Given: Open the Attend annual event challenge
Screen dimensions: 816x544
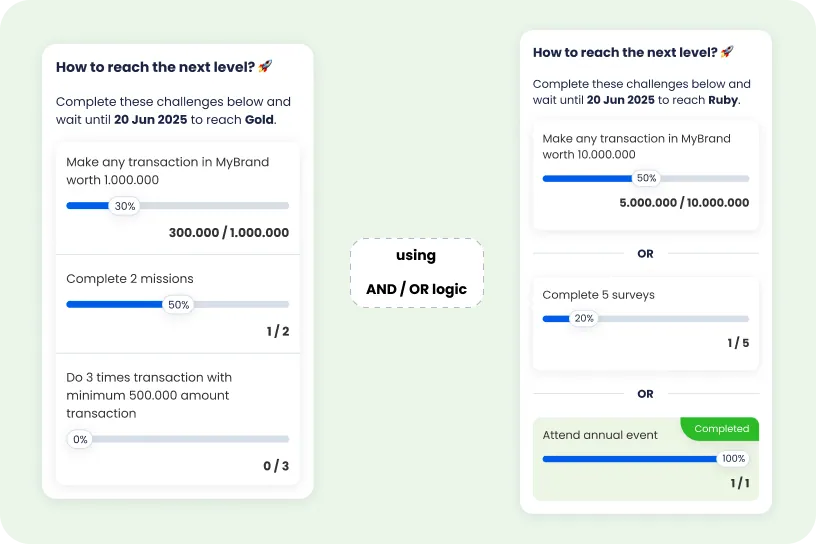Looking at the screenshot, I should (645, 459).
